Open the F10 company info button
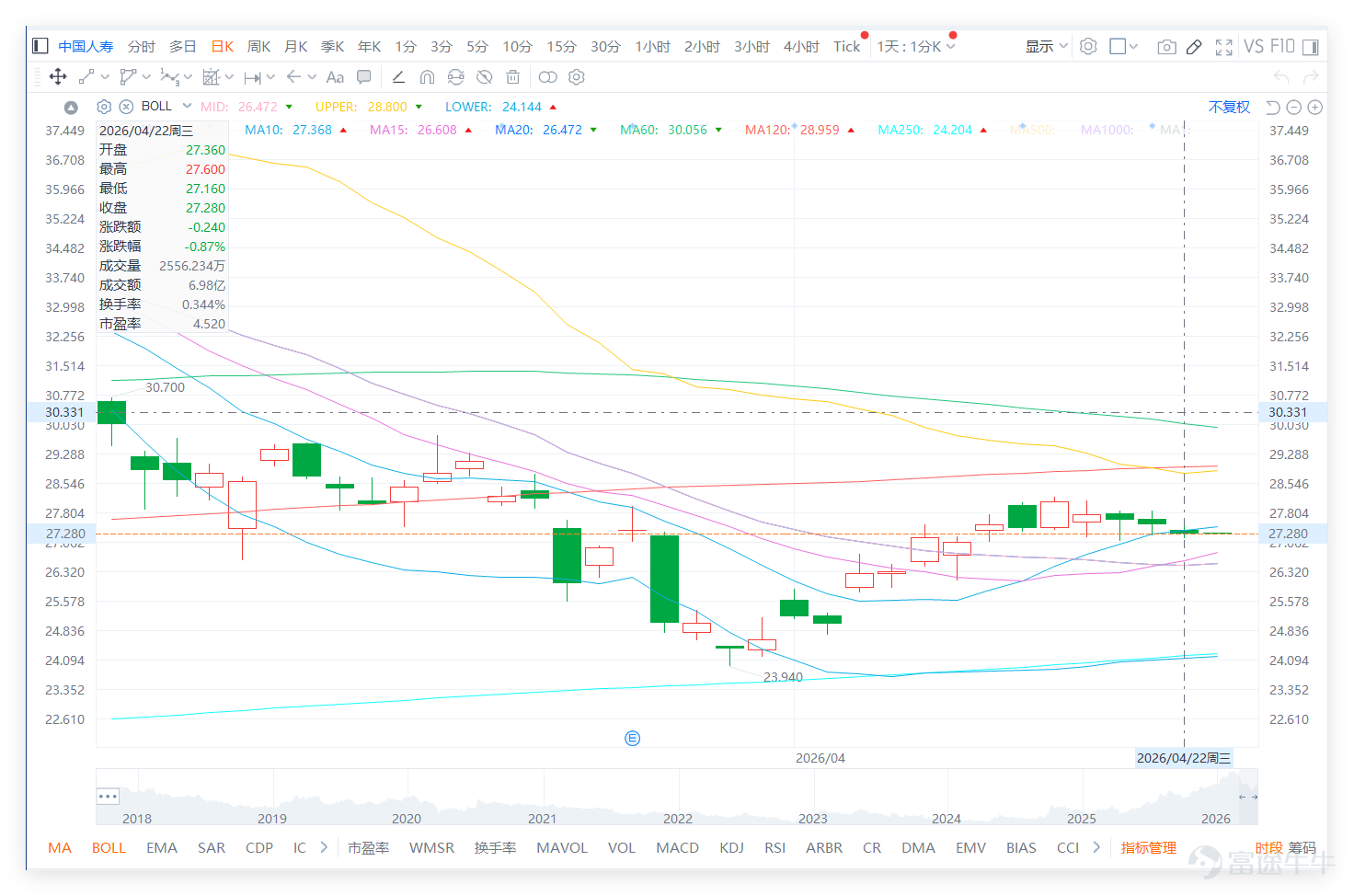 tap(1282, 46)
